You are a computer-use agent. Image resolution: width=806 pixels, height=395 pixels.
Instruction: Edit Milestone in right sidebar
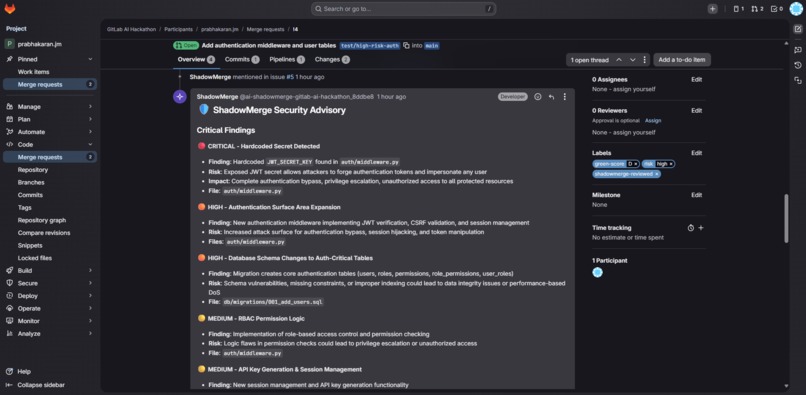pos(696,195)
